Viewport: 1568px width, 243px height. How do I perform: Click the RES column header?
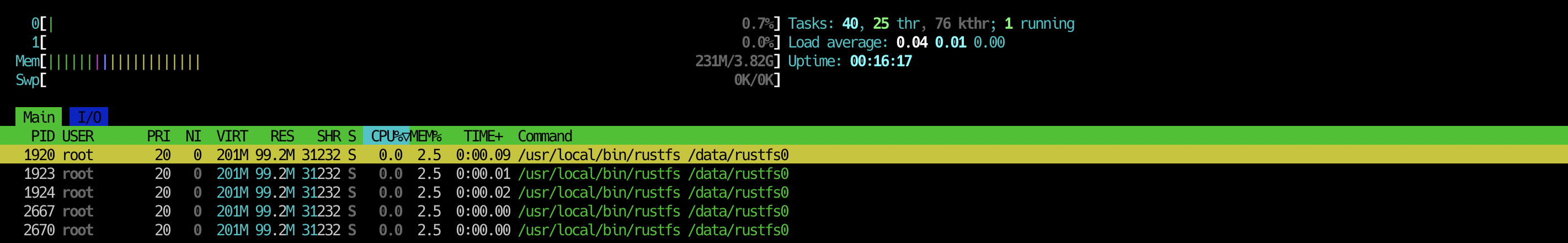282,136
